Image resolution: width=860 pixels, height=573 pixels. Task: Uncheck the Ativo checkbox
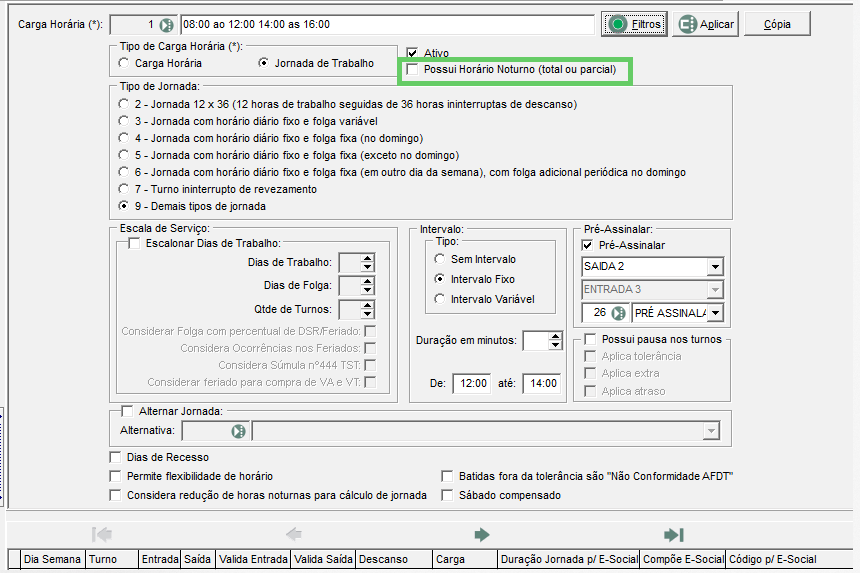click(412, 53)
